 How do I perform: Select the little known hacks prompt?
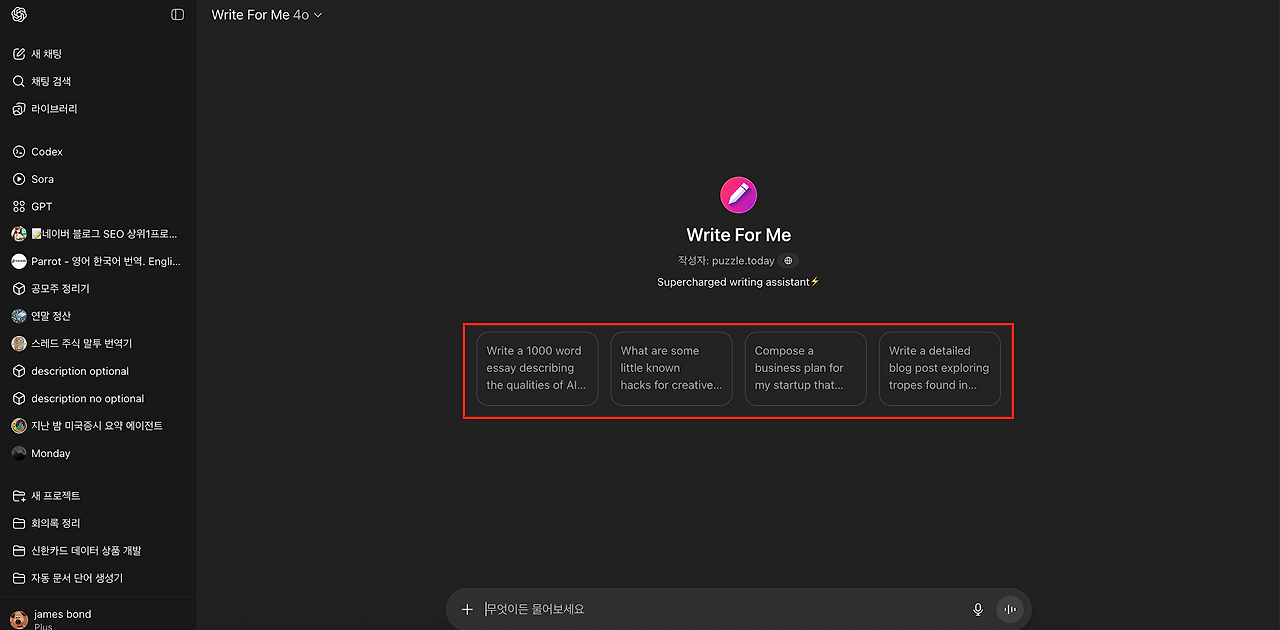[671, 369]
